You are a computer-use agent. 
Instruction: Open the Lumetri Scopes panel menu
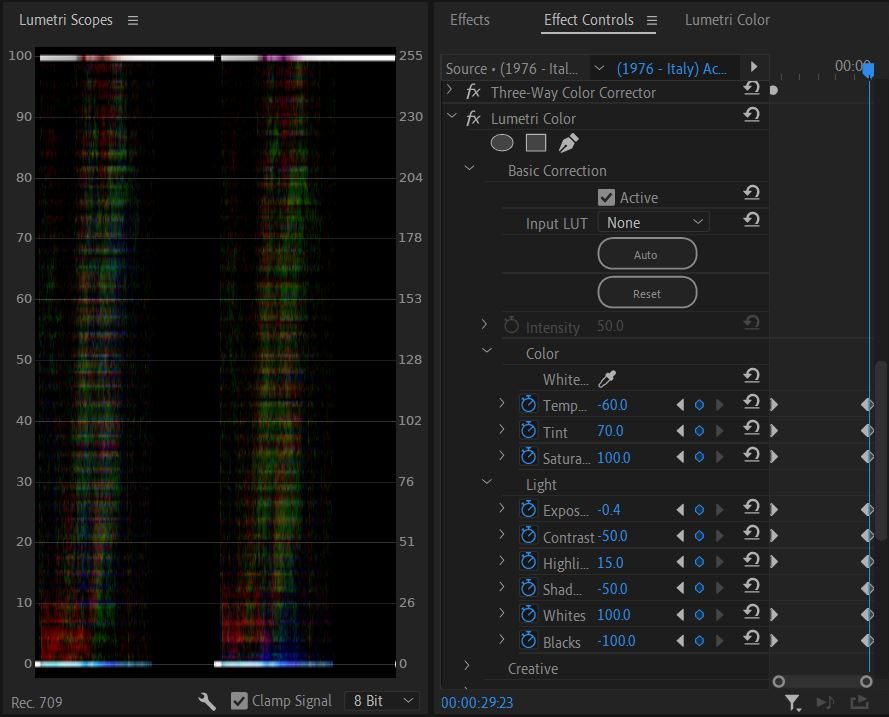point(133,20)
